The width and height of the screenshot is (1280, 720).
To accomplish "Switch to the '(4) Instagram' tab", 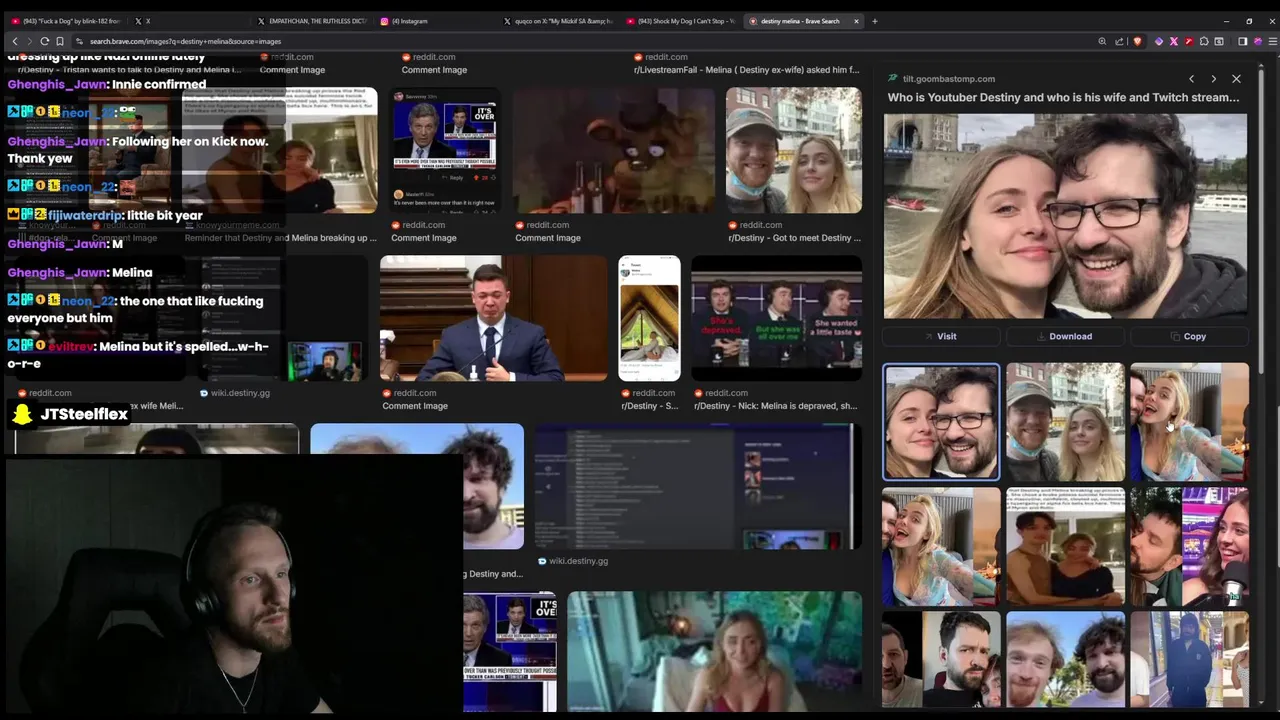I will (434, 21).
